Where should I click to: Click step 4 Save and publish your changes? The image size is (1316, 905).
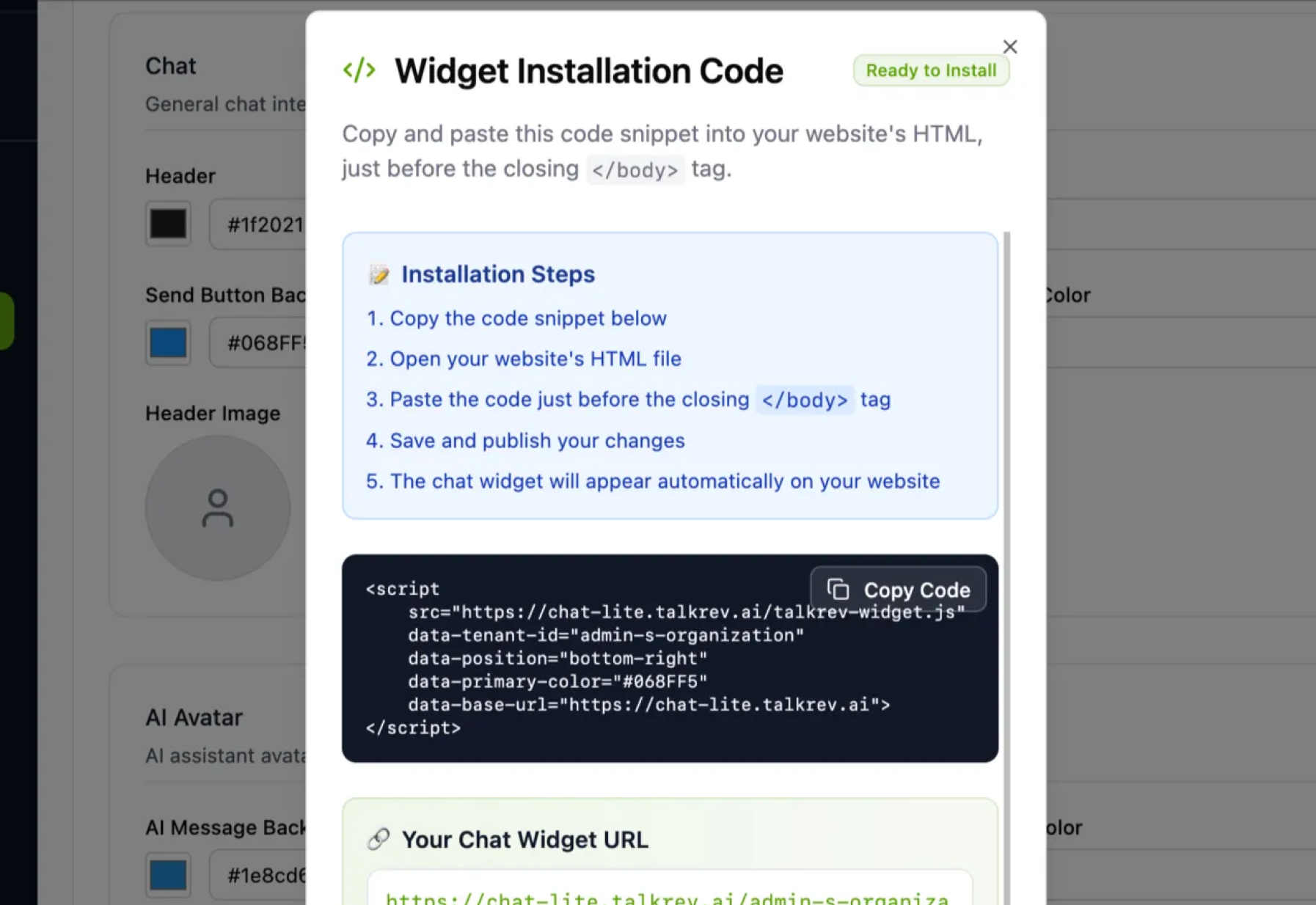coord(525,441)
